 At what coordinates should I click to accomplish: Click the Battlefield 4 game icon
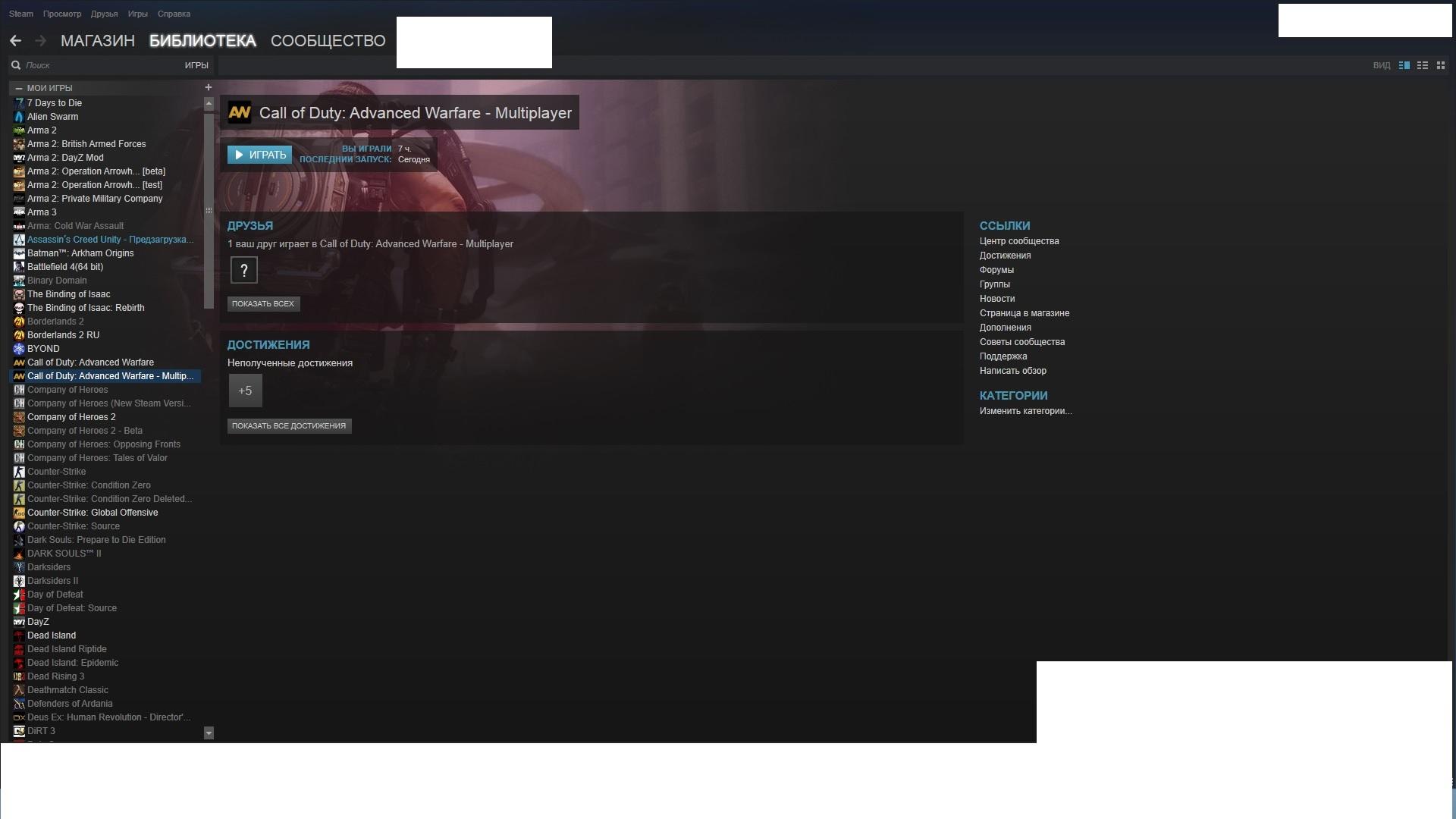19,267
